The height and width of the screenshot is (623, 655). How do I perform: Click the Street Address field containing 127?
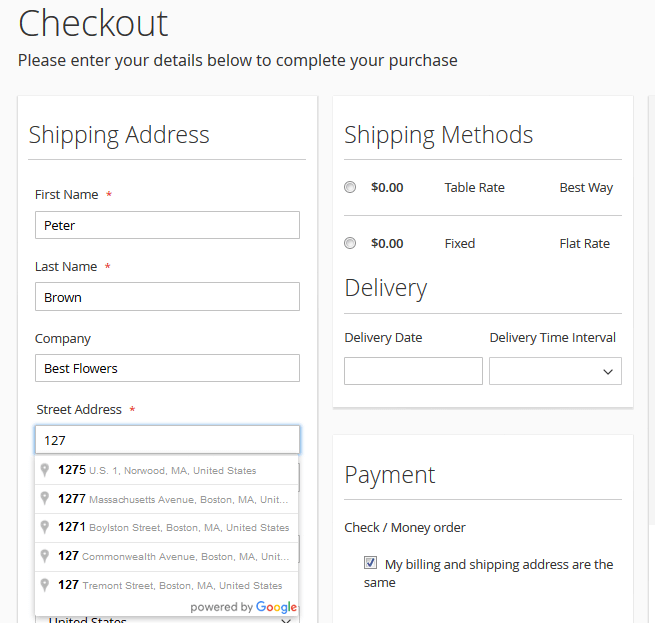pos(167,440)
